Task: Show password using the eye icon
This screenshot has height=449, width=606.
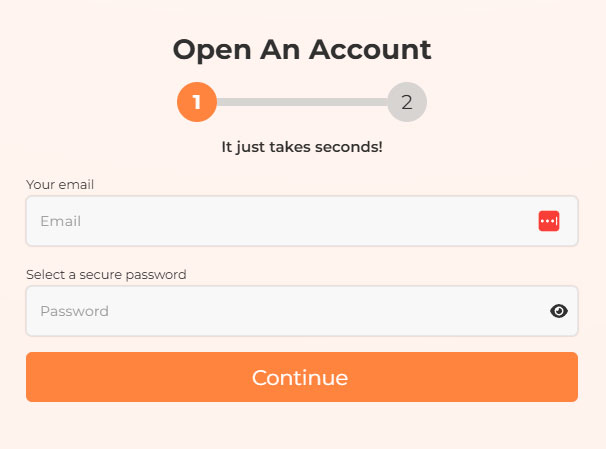Action: [x=558, y=311]
